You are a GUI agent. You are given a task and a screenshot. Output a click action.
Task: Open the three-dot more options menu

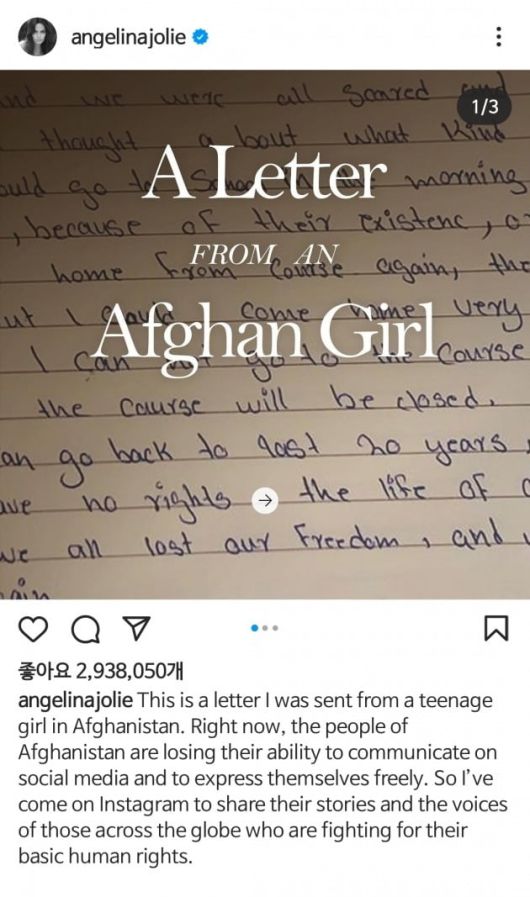[499, 37]
